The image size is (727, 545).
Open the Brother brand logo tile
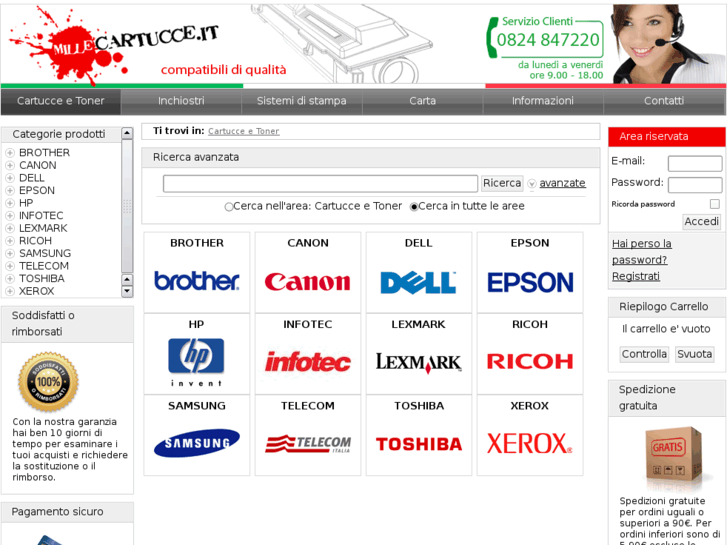[197, 281]
